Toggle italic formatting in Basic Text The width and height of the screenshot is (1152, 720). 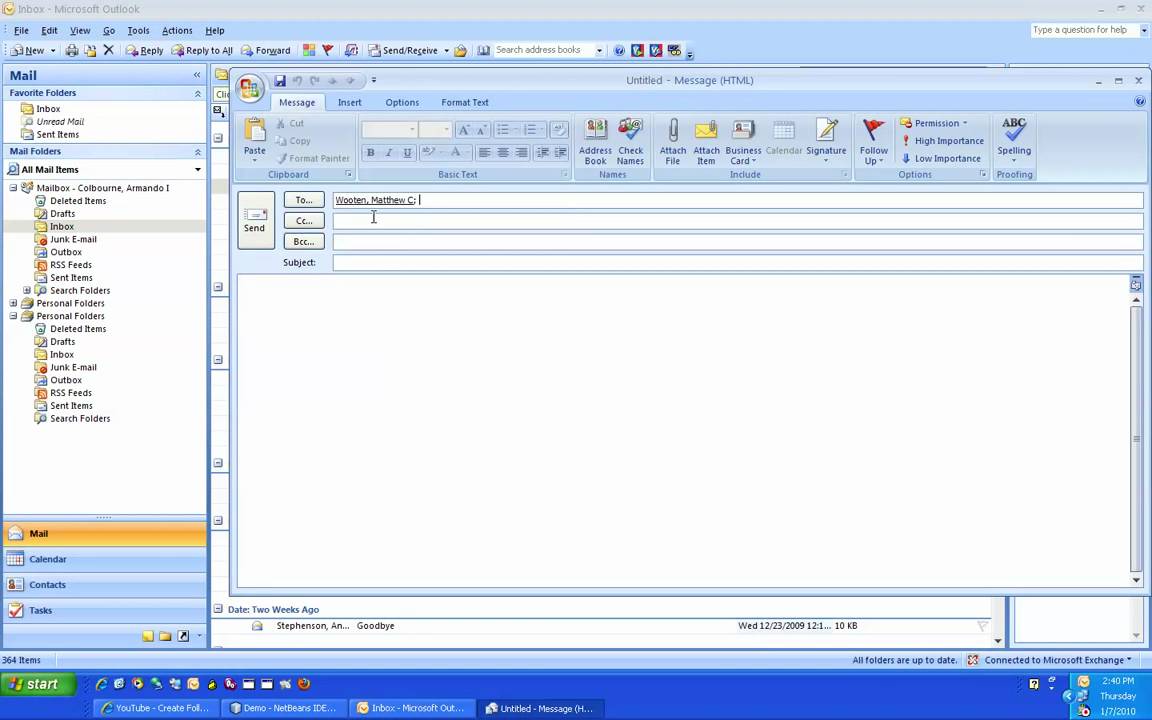389,153
